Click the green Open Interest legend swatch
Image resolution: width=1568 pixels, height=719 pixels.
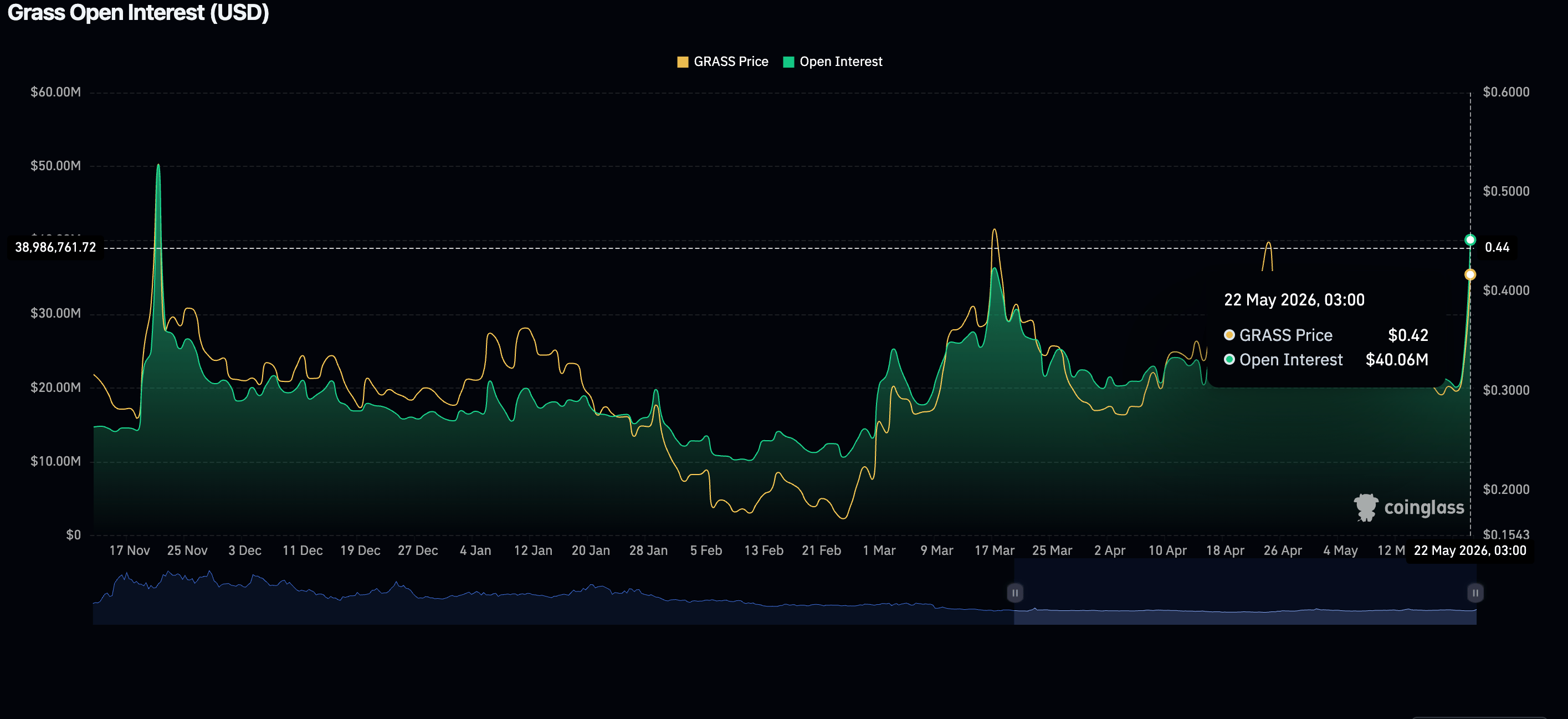pos(788,62)
